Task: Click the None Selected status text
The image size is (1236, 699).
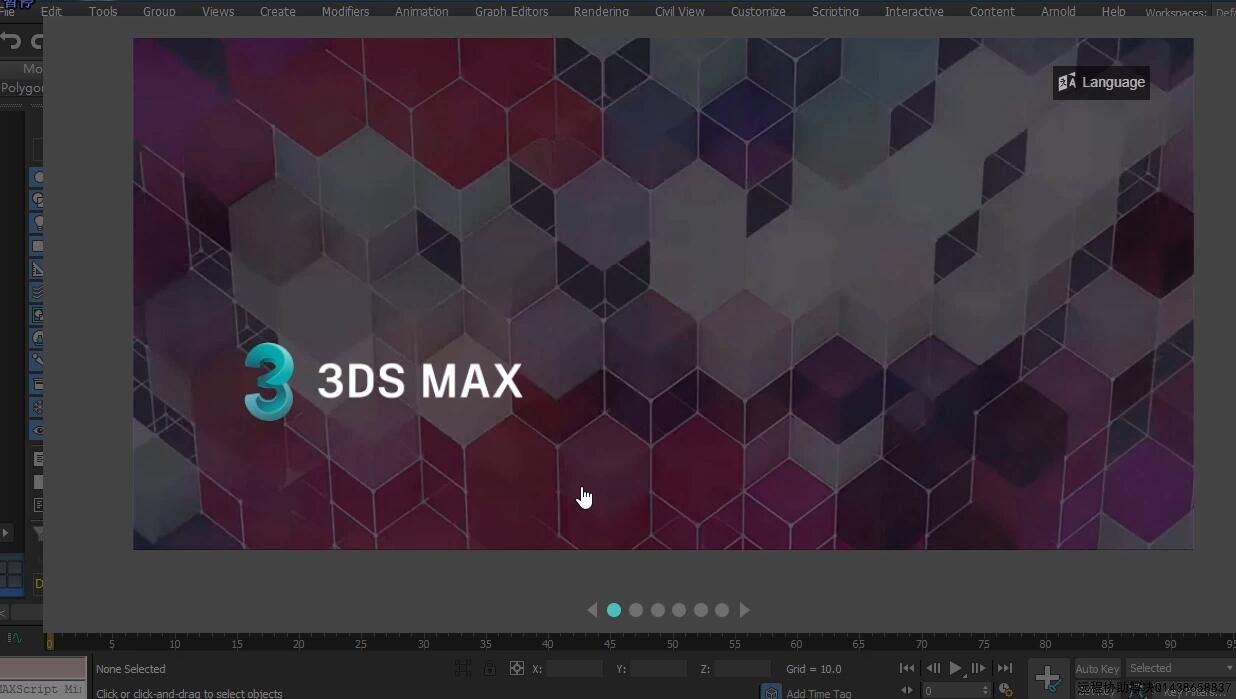Action: click(x=131, y=669)
